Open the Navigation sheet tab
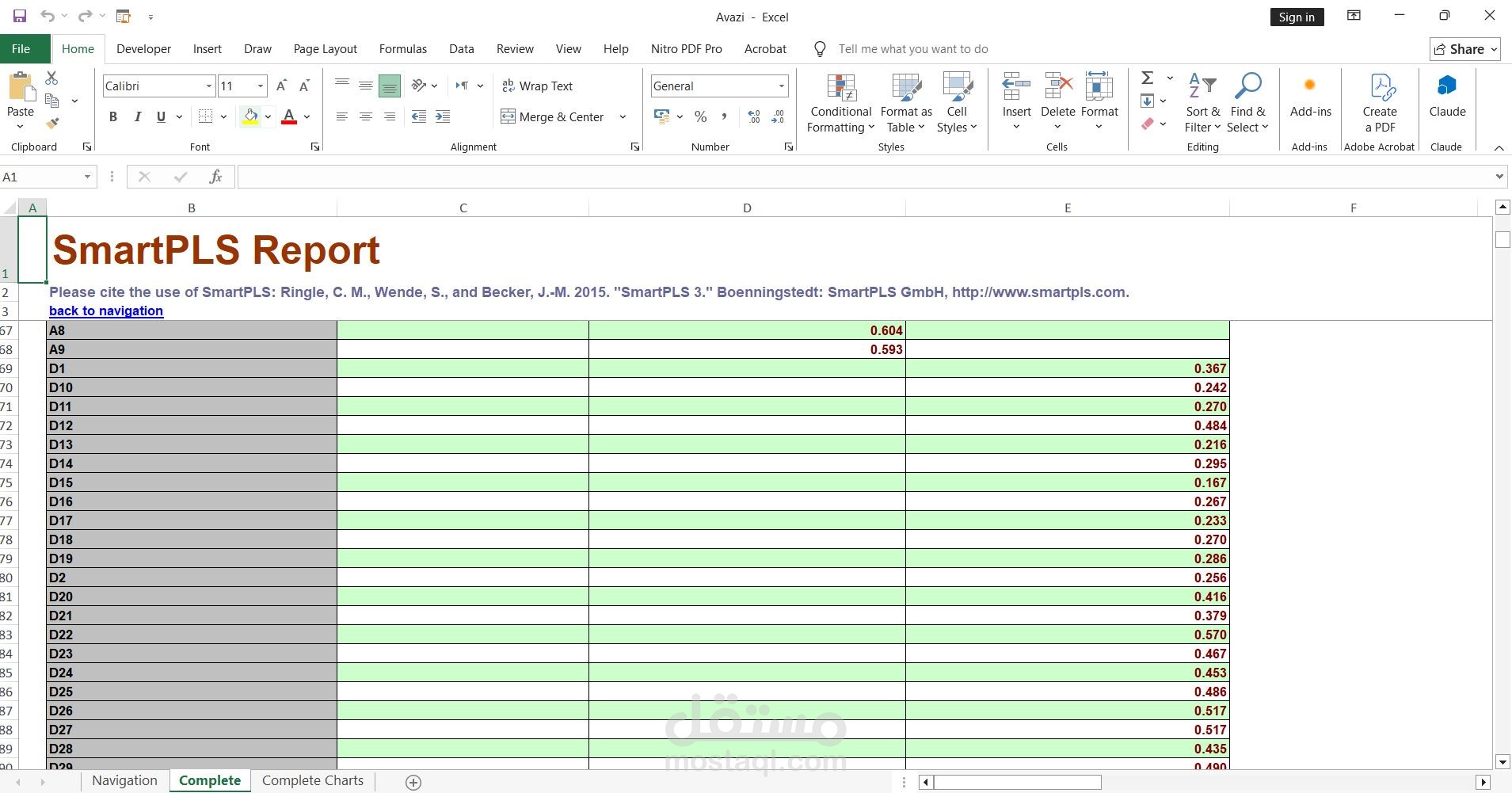The width and height of the screenshot is (1512, 793). [124, 781]
